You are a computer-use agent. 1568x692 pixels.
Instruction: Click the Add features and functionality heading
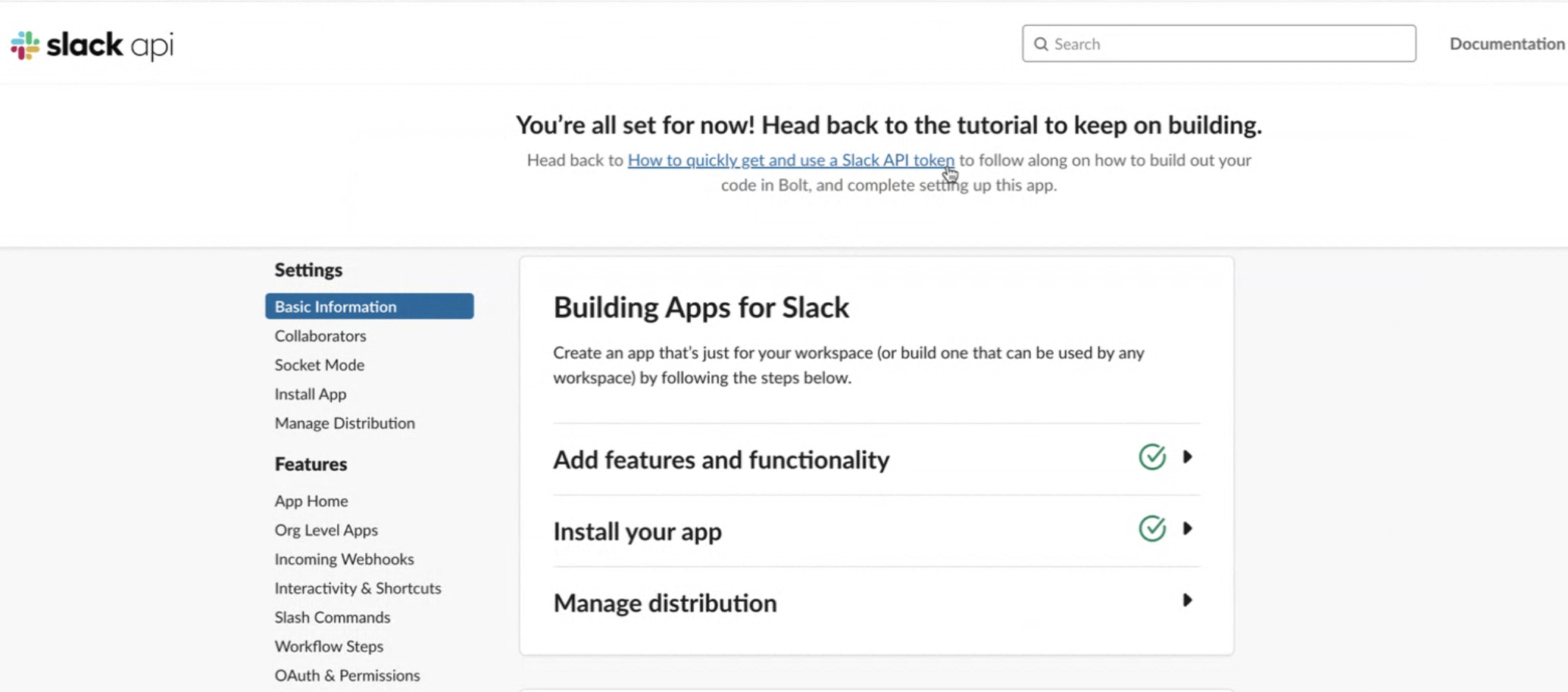[721, 460]
